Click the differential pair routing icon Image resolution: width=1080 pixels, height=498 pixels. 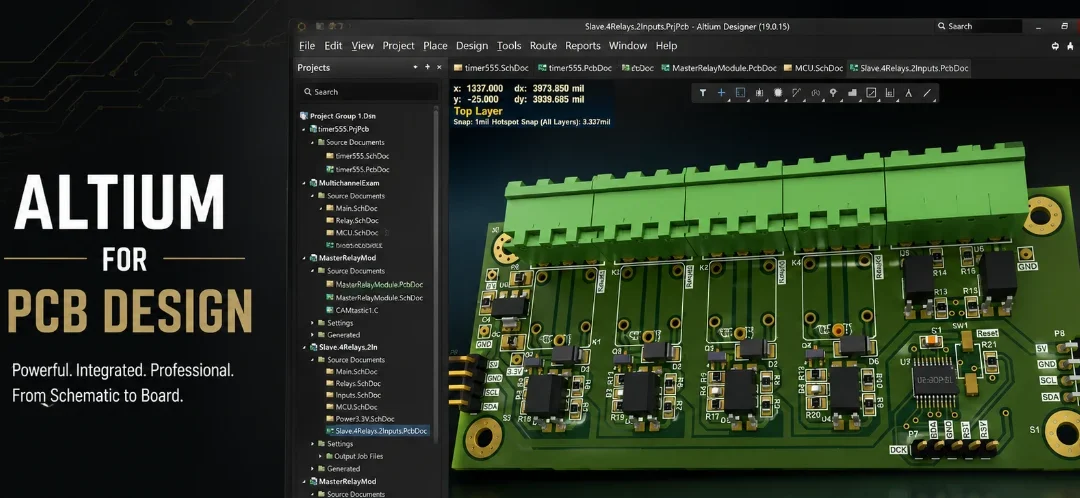click(x=816, y=93)
